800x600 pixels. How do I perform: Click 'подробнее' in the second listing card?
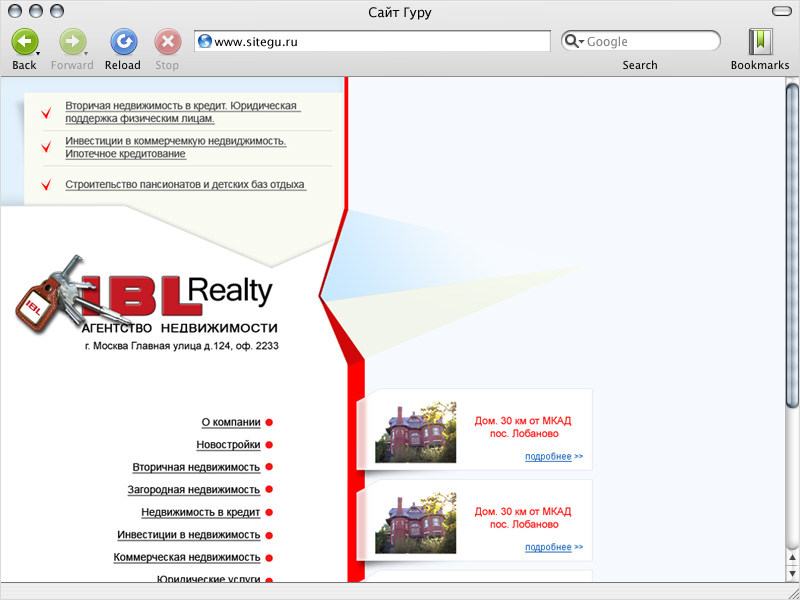pyautogui.click(x=548, y=547)
